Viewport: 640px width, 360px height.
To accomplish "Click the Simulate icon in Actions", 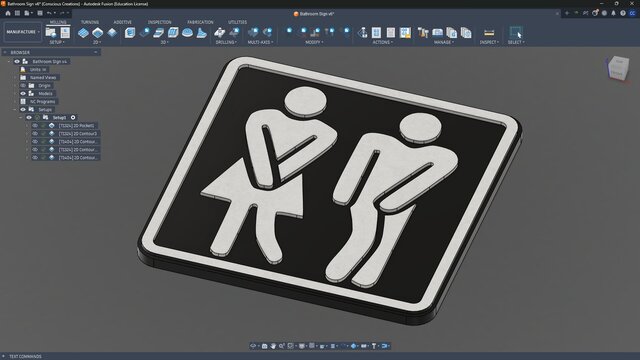I will (362, 33).
